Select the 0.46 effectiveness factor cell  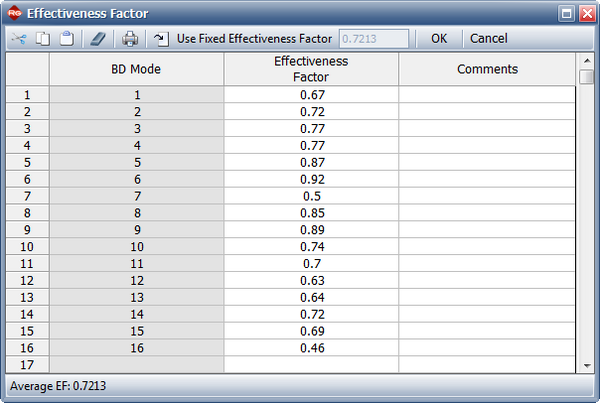pyautogui.click(x=311, y=348)
